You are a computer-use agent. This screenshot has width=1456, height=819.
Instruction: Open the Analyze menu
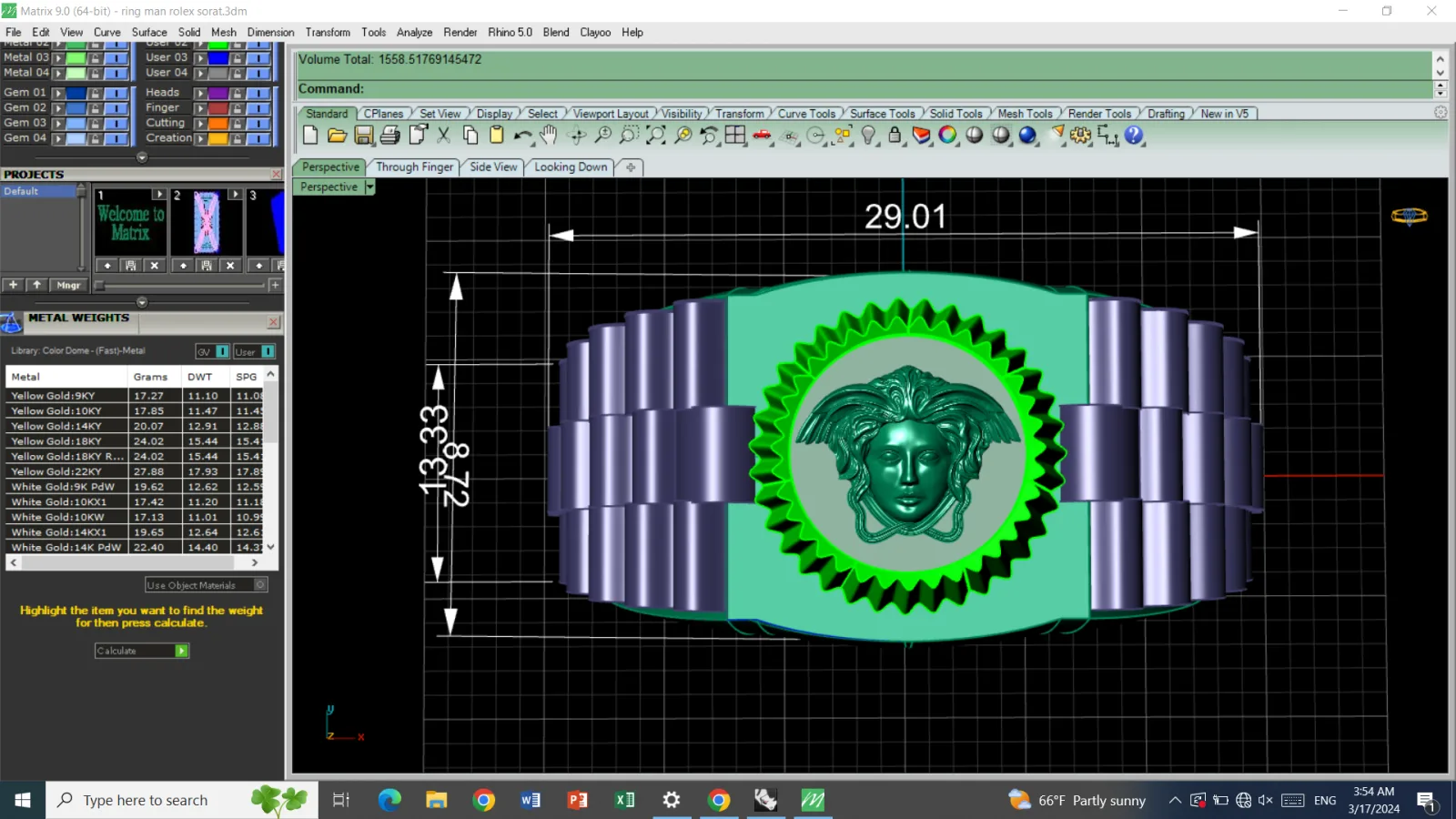pos(414,32)
